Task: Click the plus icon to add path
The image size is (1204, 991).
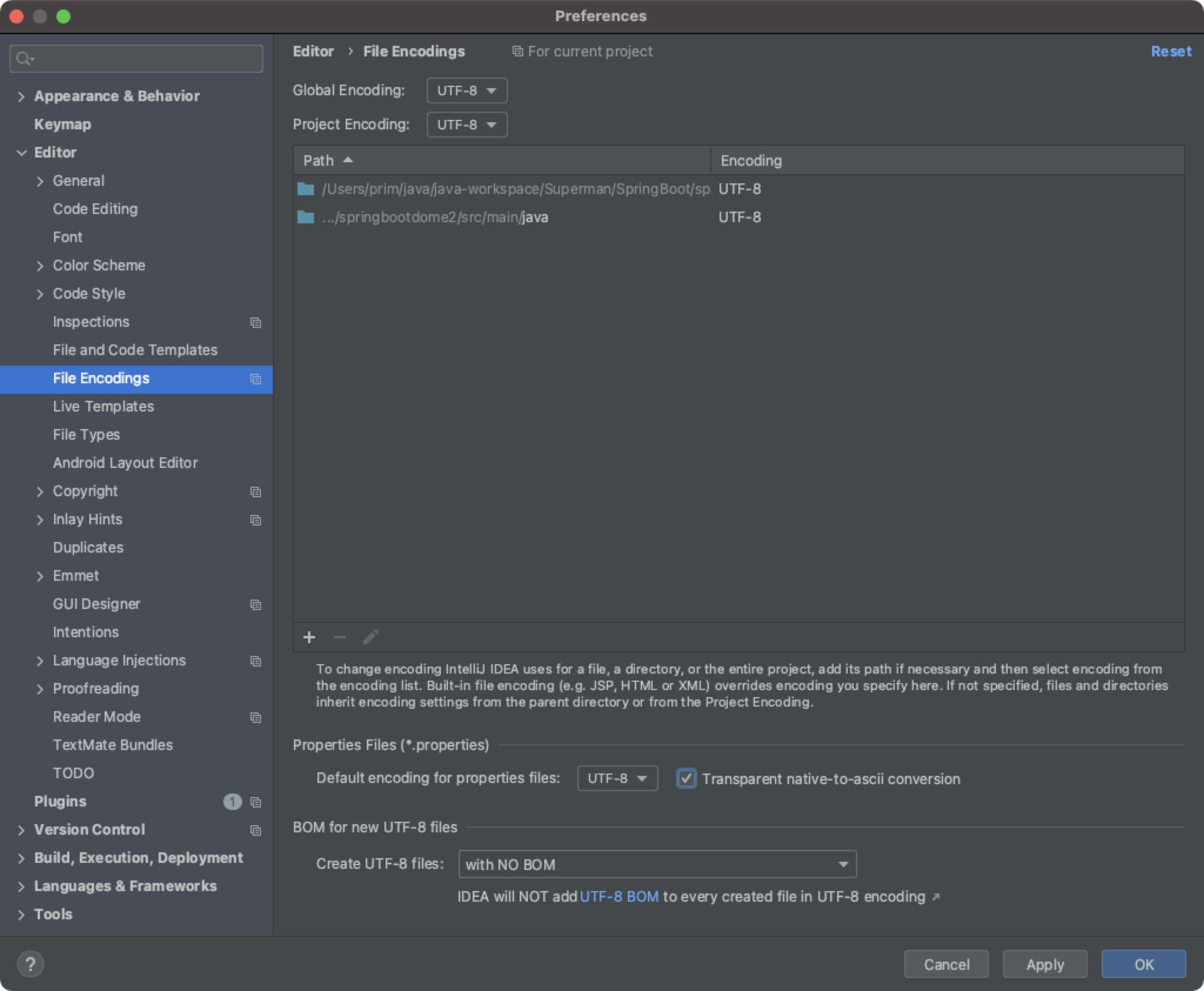Action: pyautogui.click(x=309, y=637)
